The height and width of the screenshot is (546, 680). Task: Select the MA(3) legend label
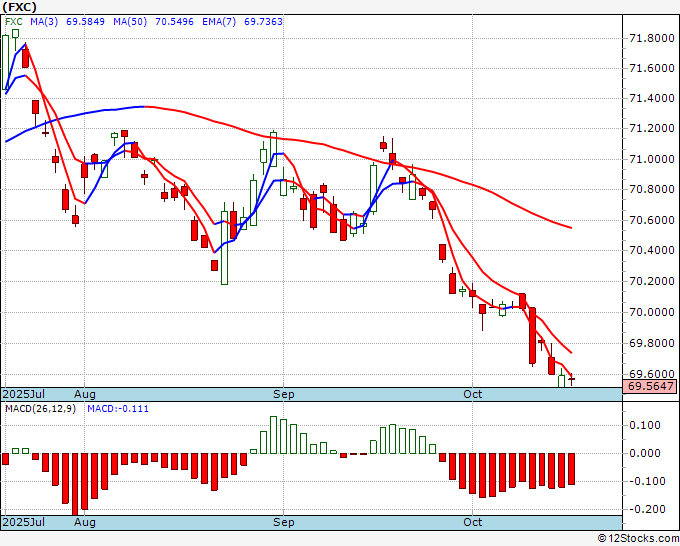(44, 21)
